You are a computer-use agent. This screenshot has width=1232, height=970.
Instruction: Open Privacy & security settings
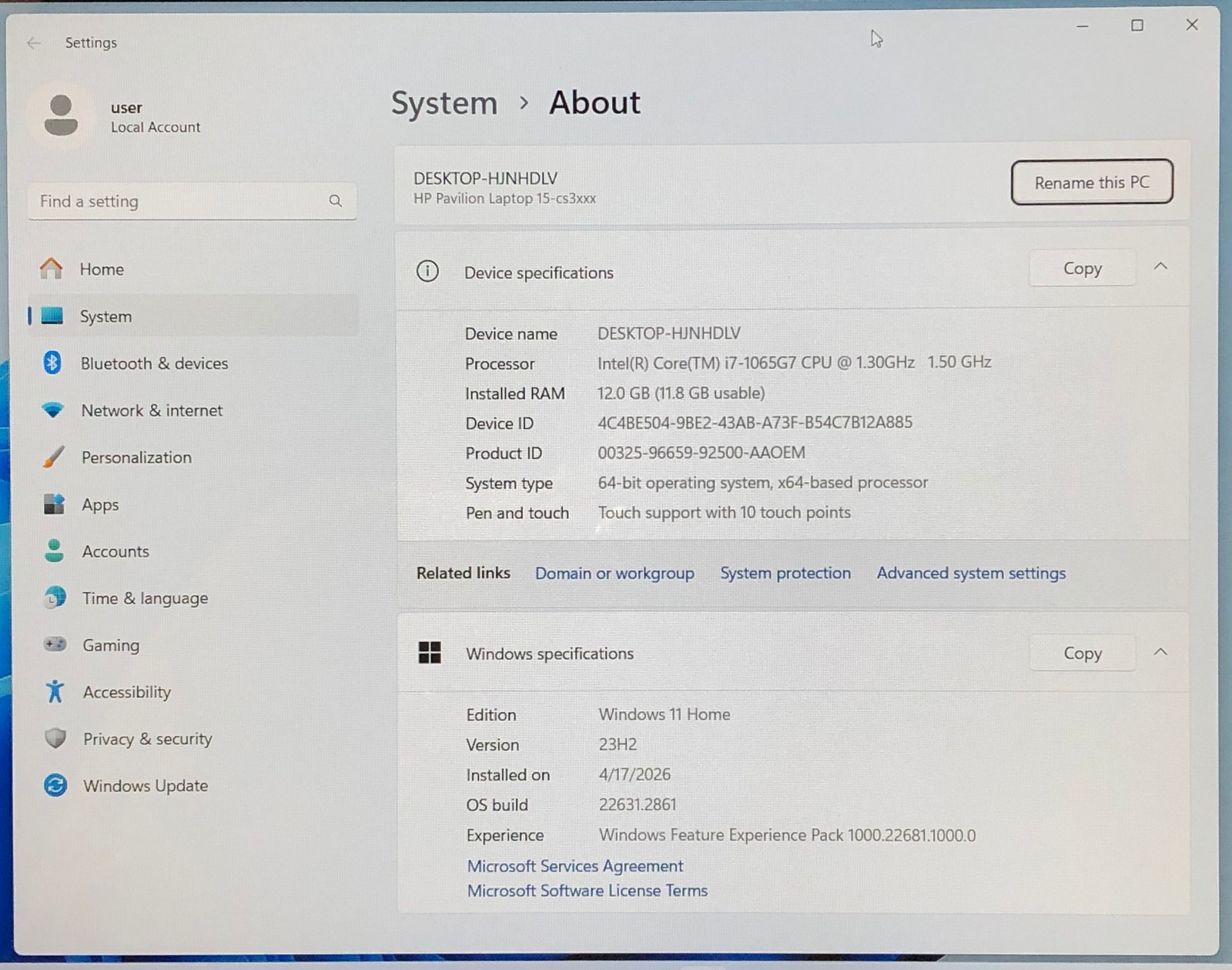[x=192, y=738]
